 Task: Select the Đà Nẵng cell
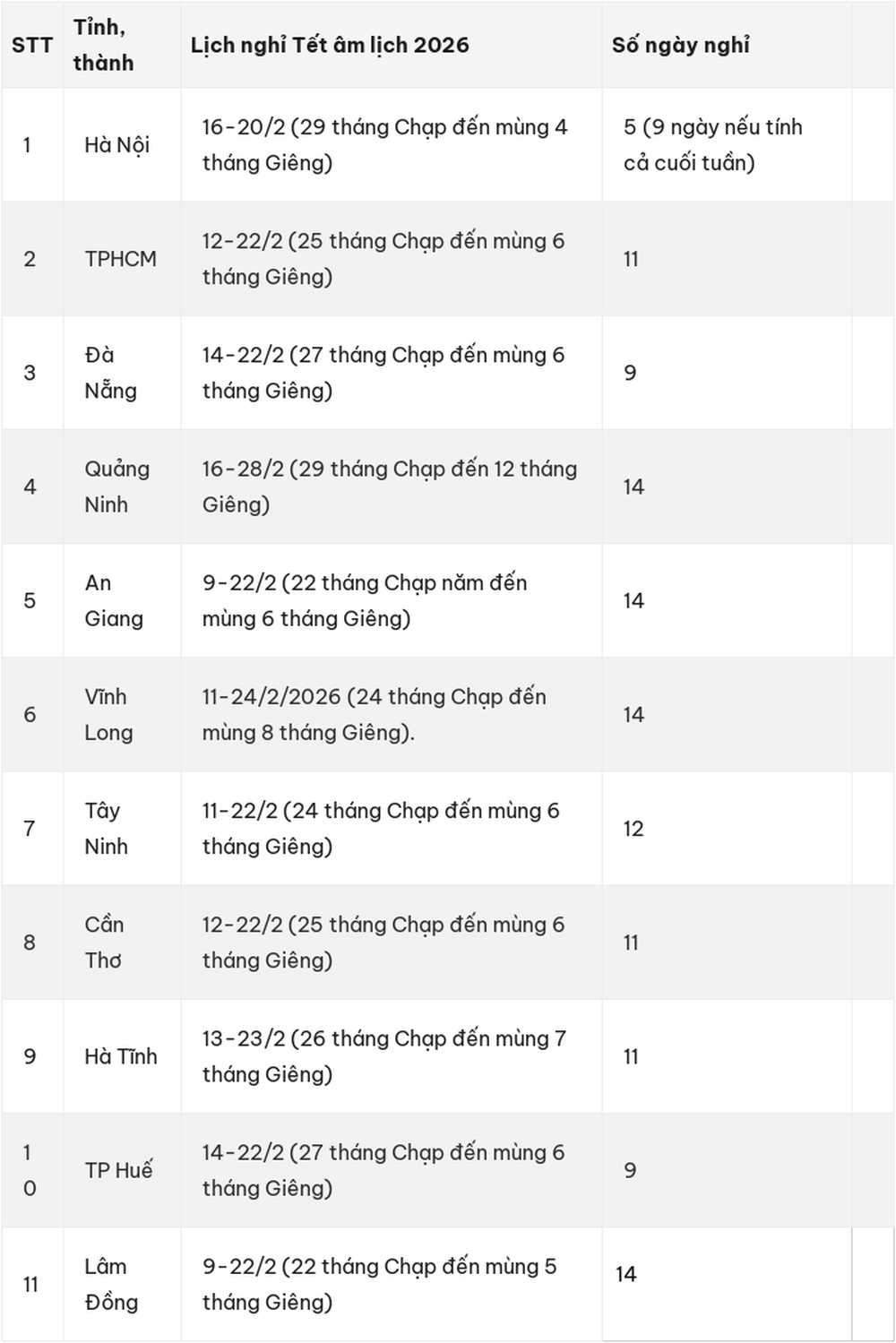pyautogui.click(x=111, y=373)
